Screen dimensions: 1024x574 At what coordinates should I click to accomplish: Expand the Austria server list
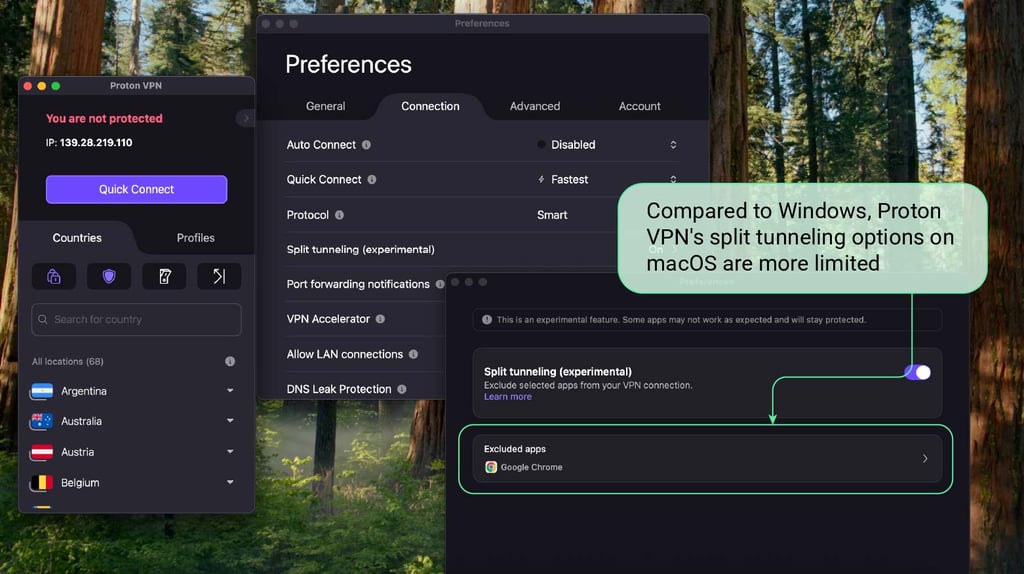(230, 452)
